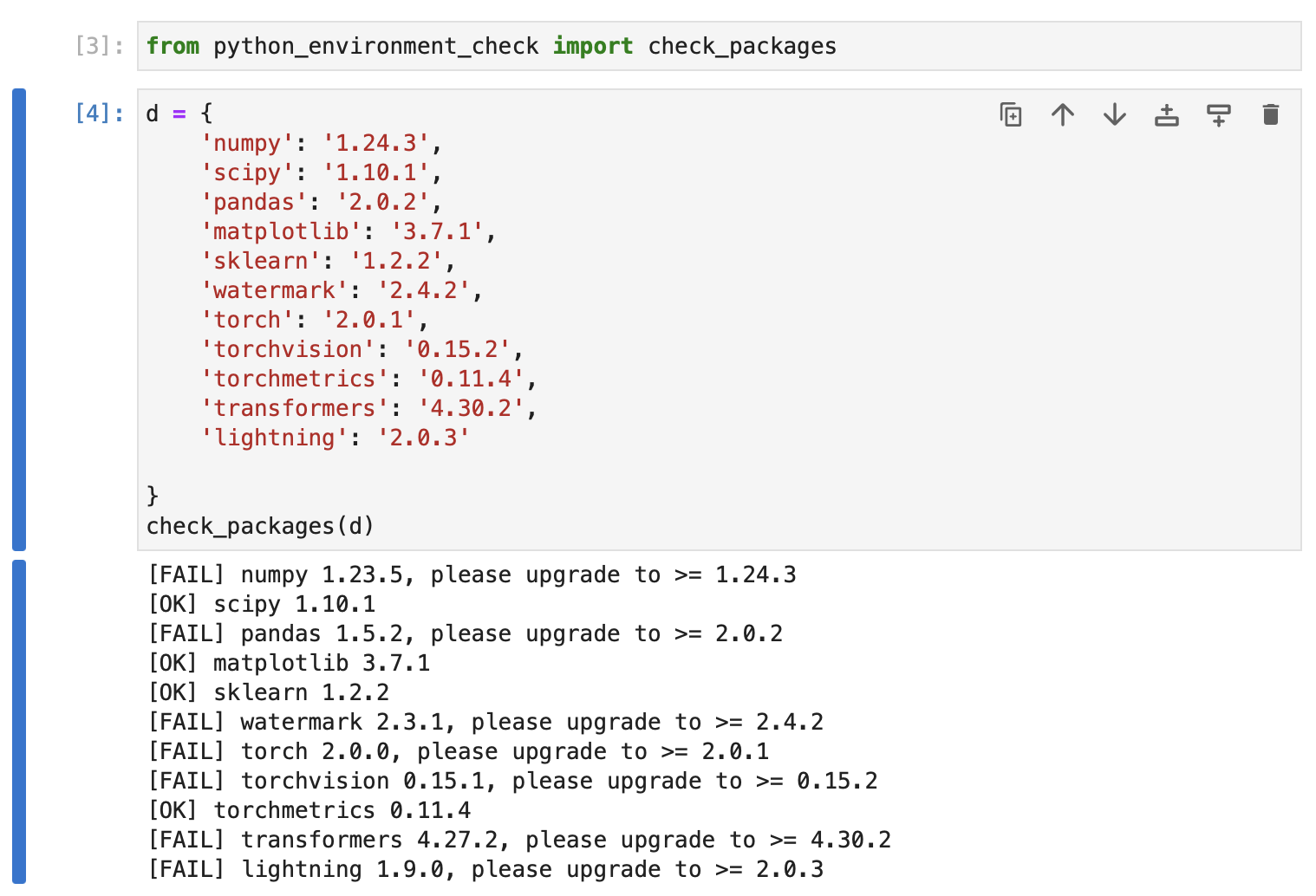Insert a new cell above
The width and height of the screenshot is (1316, 896).
[1167, 114]
